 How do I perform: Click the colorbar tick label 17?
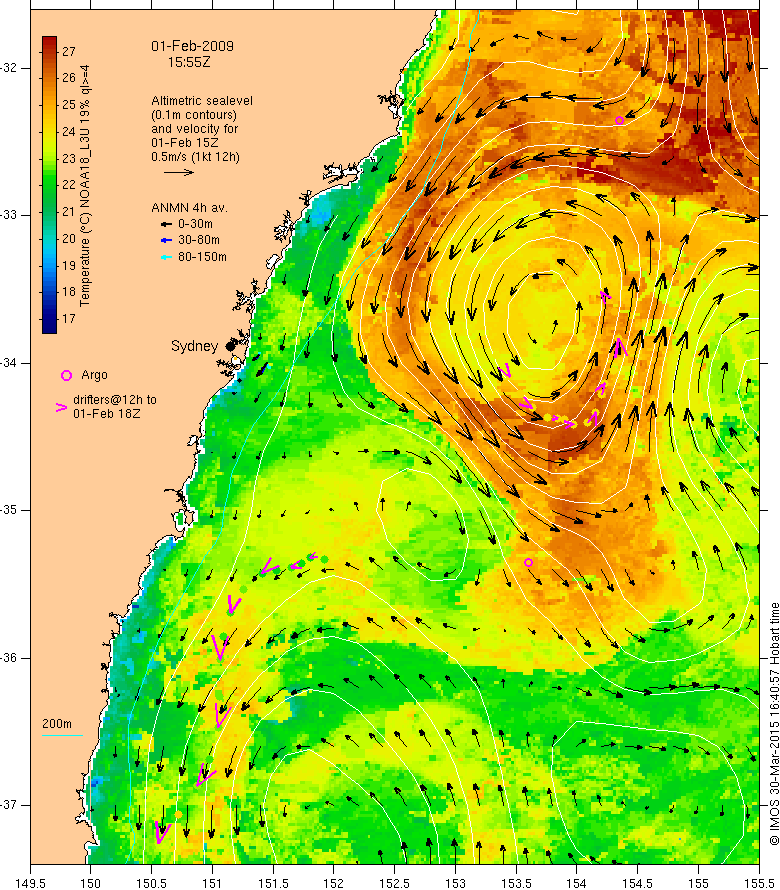point(69,319)
